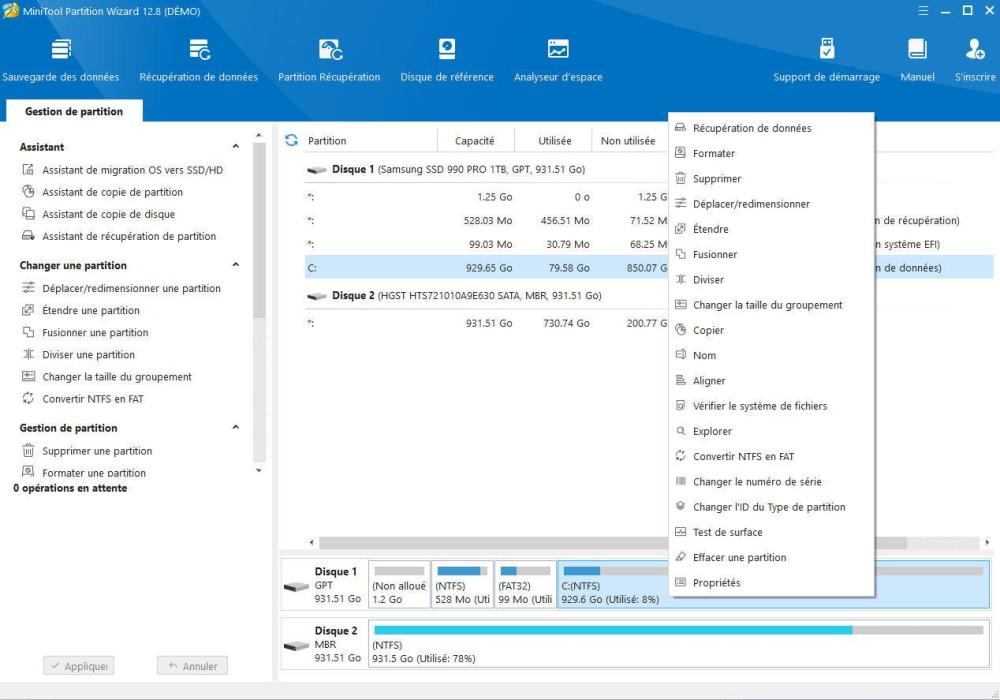Collapse the Changer une partition section
The height and width of the screenshot is (700, 1000).
236,265
